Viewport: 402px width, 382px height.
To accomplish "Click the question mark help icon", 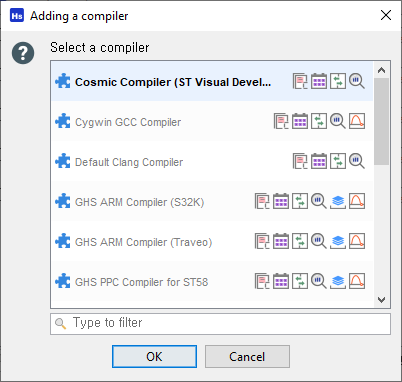I will [23, 53].
